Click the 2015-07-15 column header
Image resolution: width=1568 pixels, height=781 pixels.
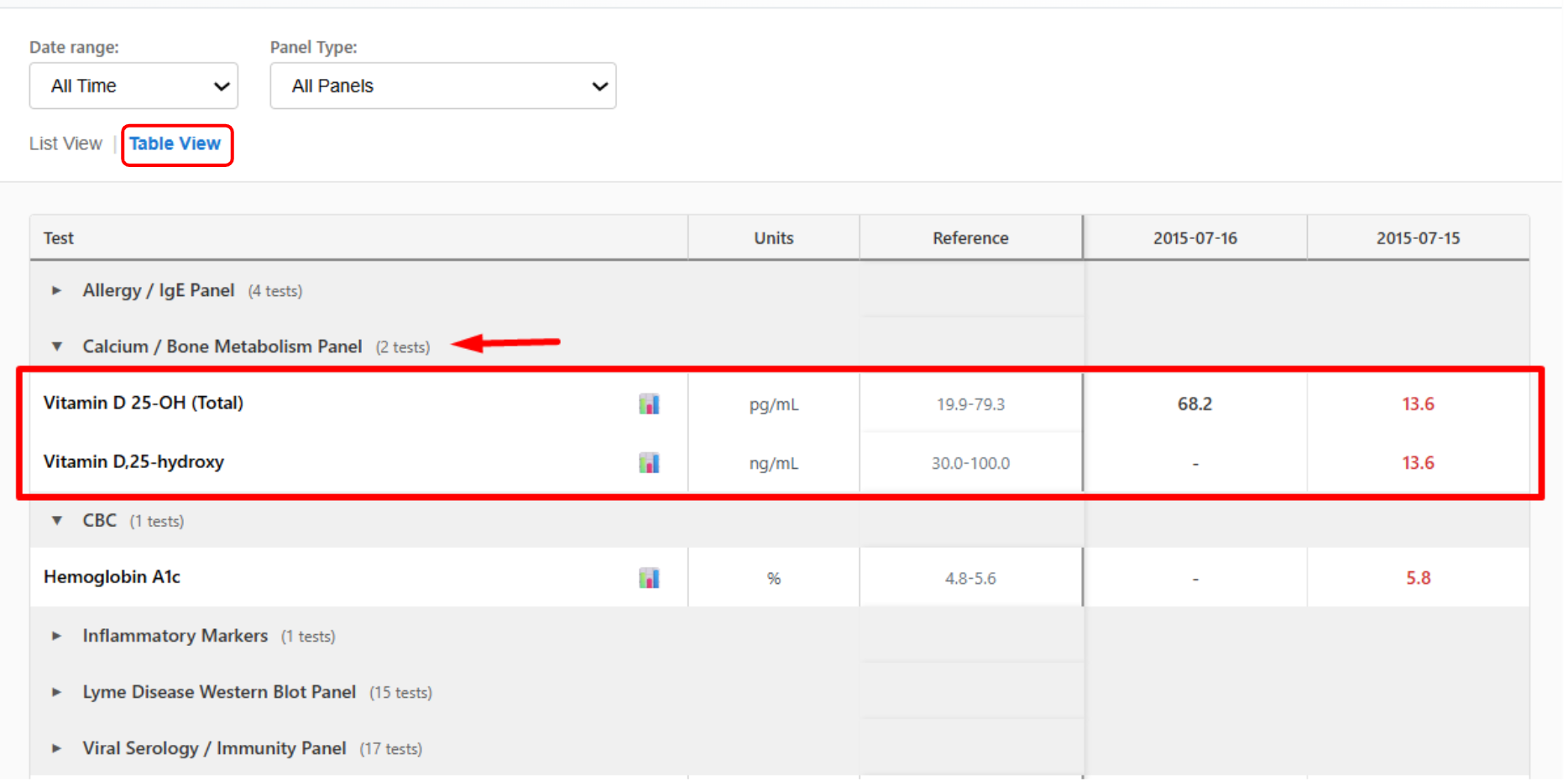pyautogui.click(x=1418, y=238)
